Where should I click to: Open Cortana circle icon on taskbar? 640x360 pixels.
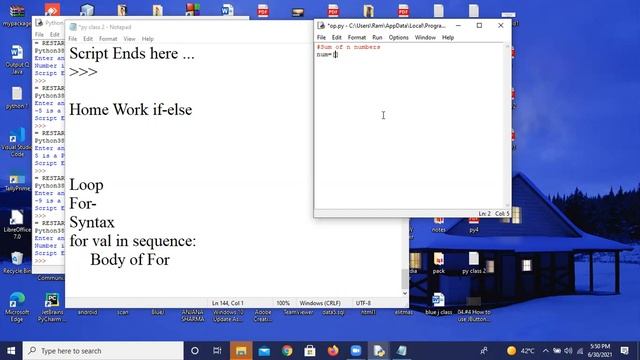pyautogui.click(x=195, y=351)
